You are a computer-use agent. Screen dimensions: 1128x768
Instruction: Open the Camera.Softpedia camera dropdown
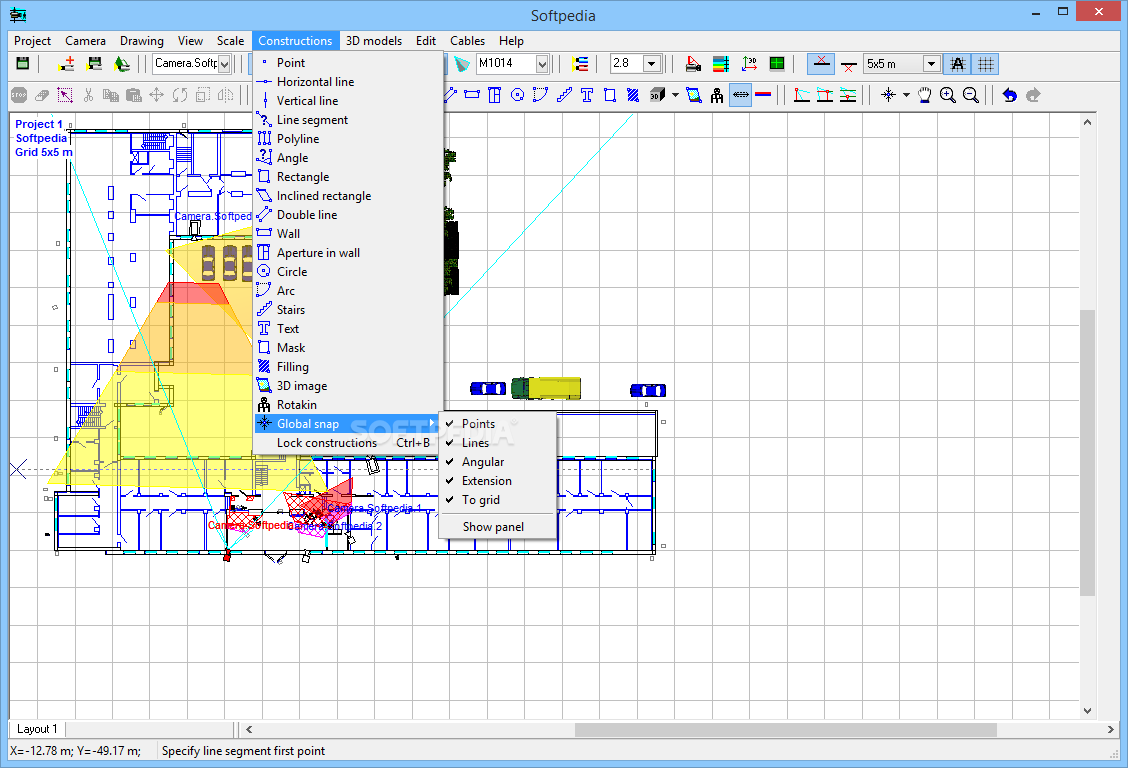pos(224,64)
